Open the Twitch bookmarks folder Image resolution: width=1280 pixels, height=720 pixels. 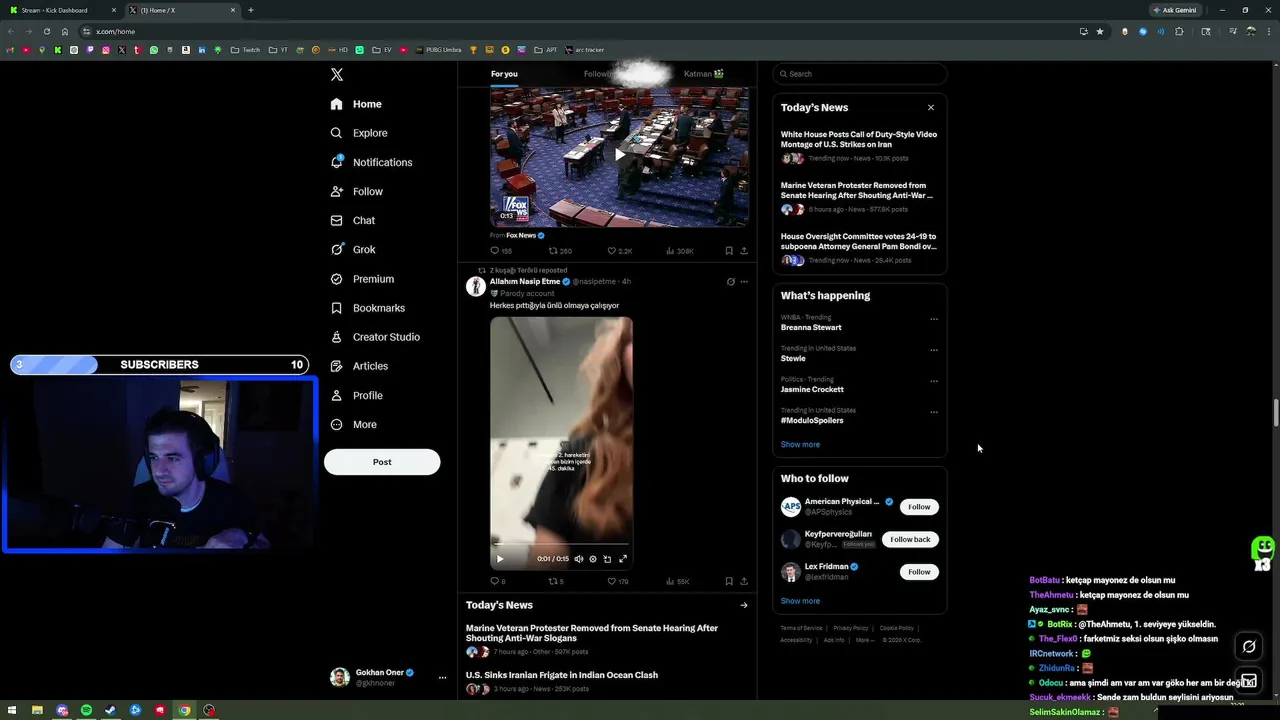tap(245, 50)
